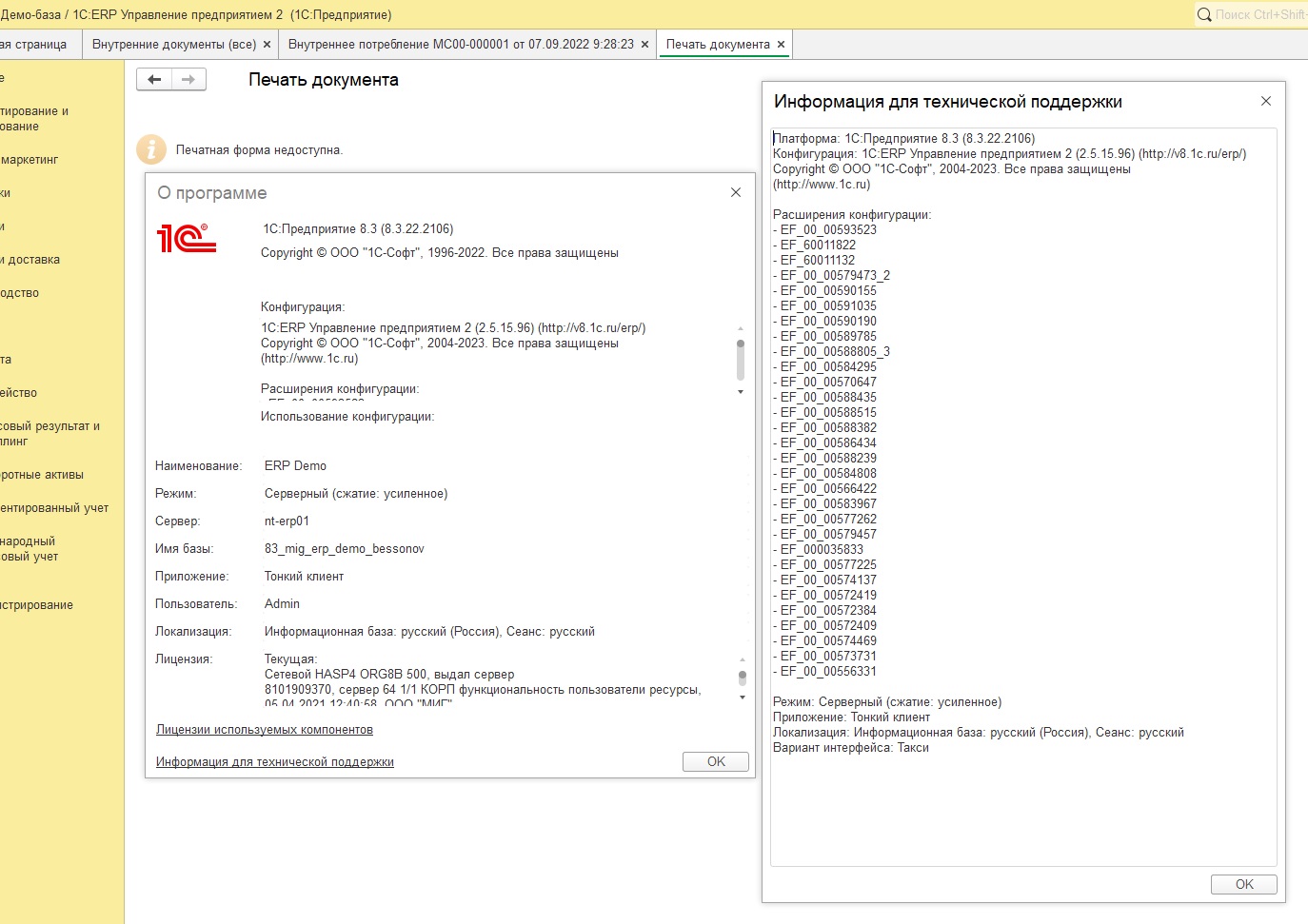Click 'Серверный (сжатие: усиленное)' in About dialog

(356, 494)
